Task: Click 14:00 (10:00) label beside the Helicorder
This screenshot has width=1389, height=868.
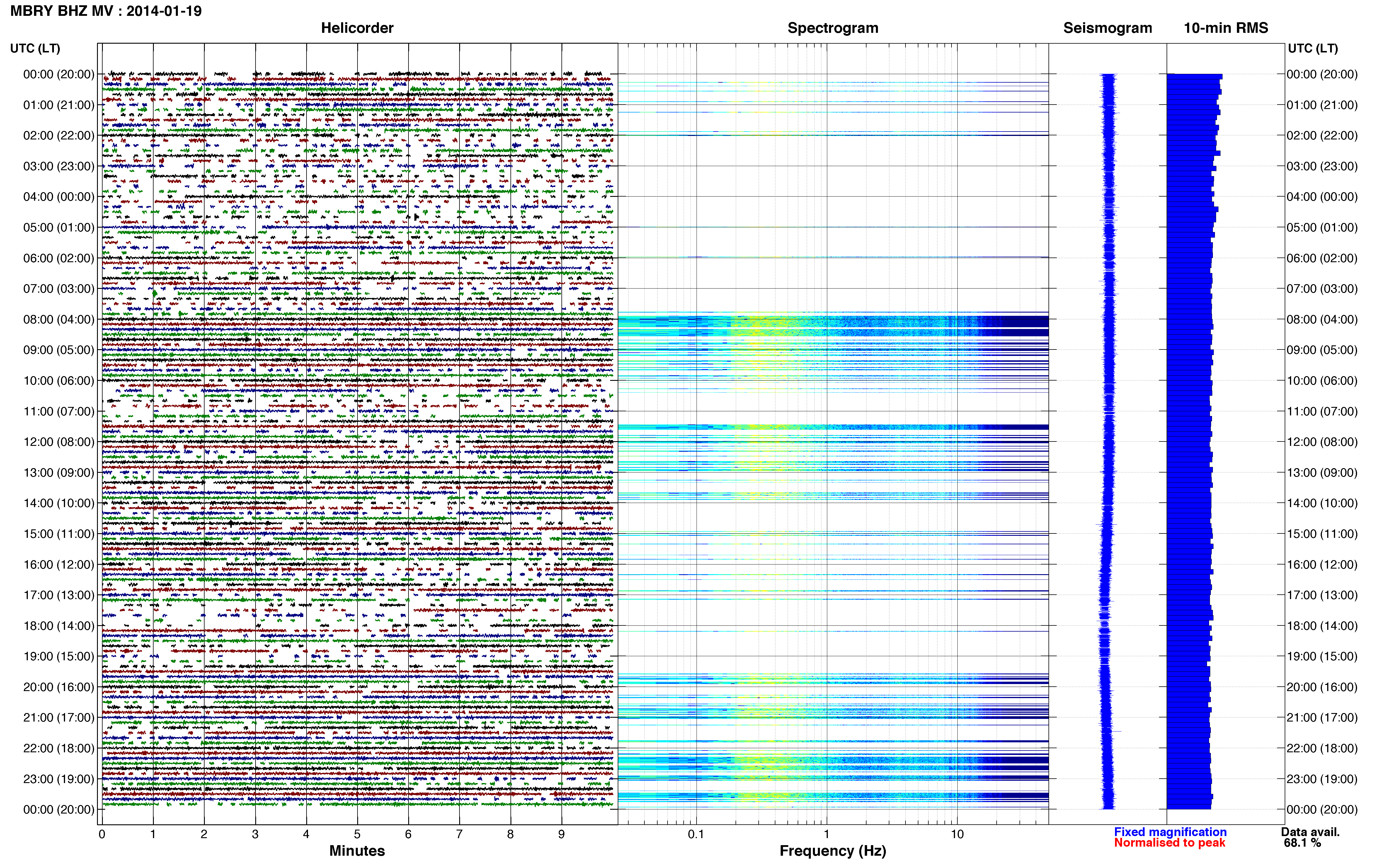Action: point(59,504)
